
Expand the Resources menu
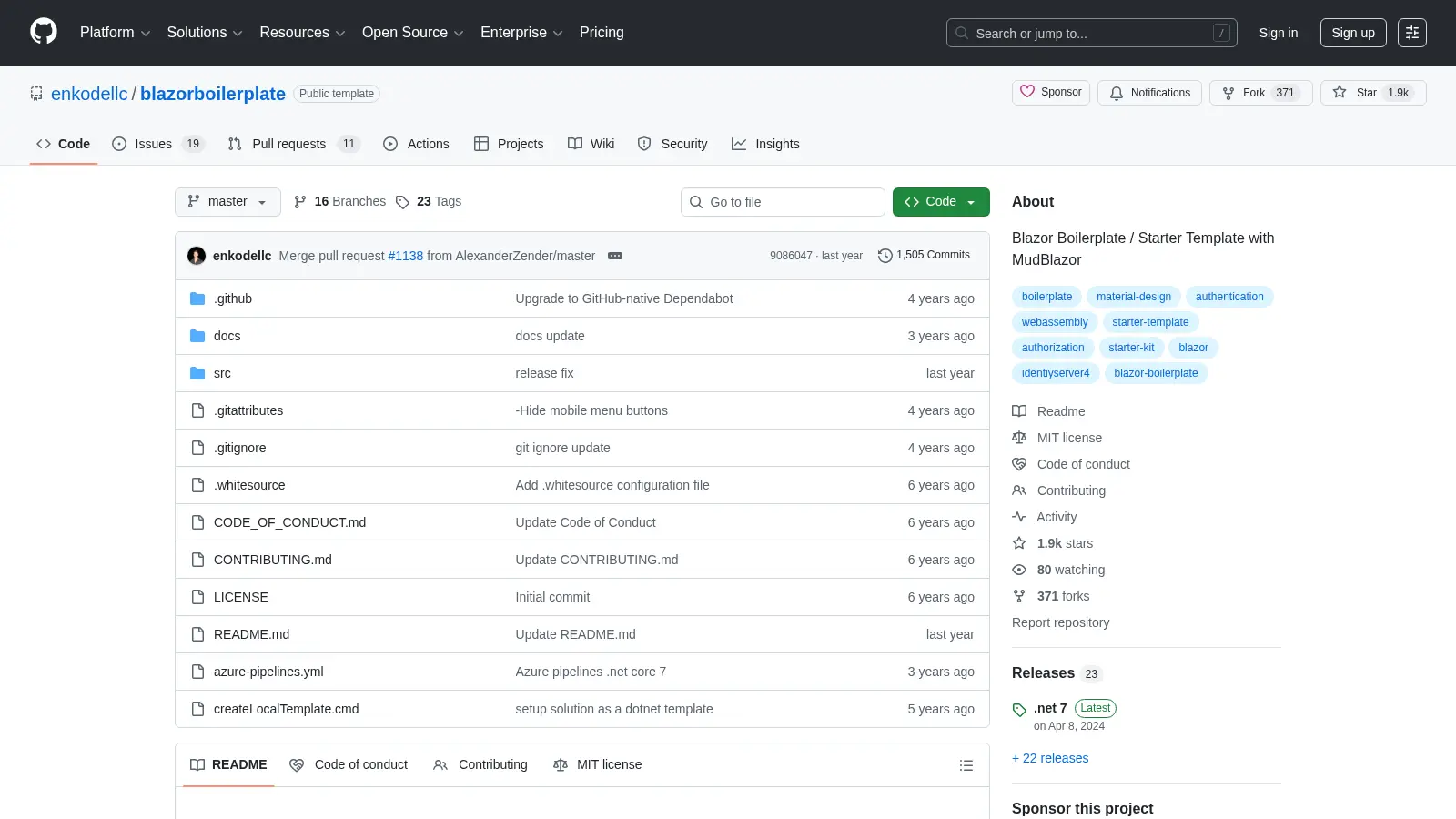[302, 33]
